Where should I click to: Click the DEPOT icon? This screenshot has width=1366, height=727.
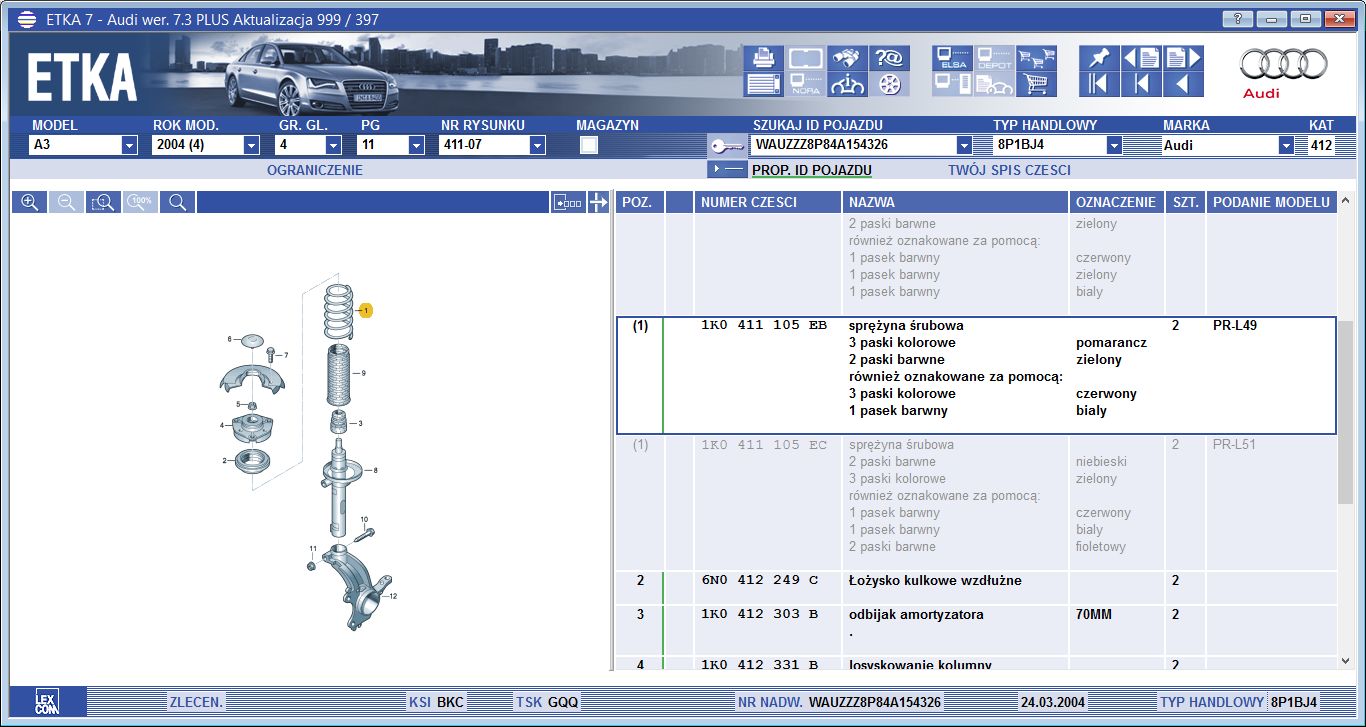click(x=994, y=58)
